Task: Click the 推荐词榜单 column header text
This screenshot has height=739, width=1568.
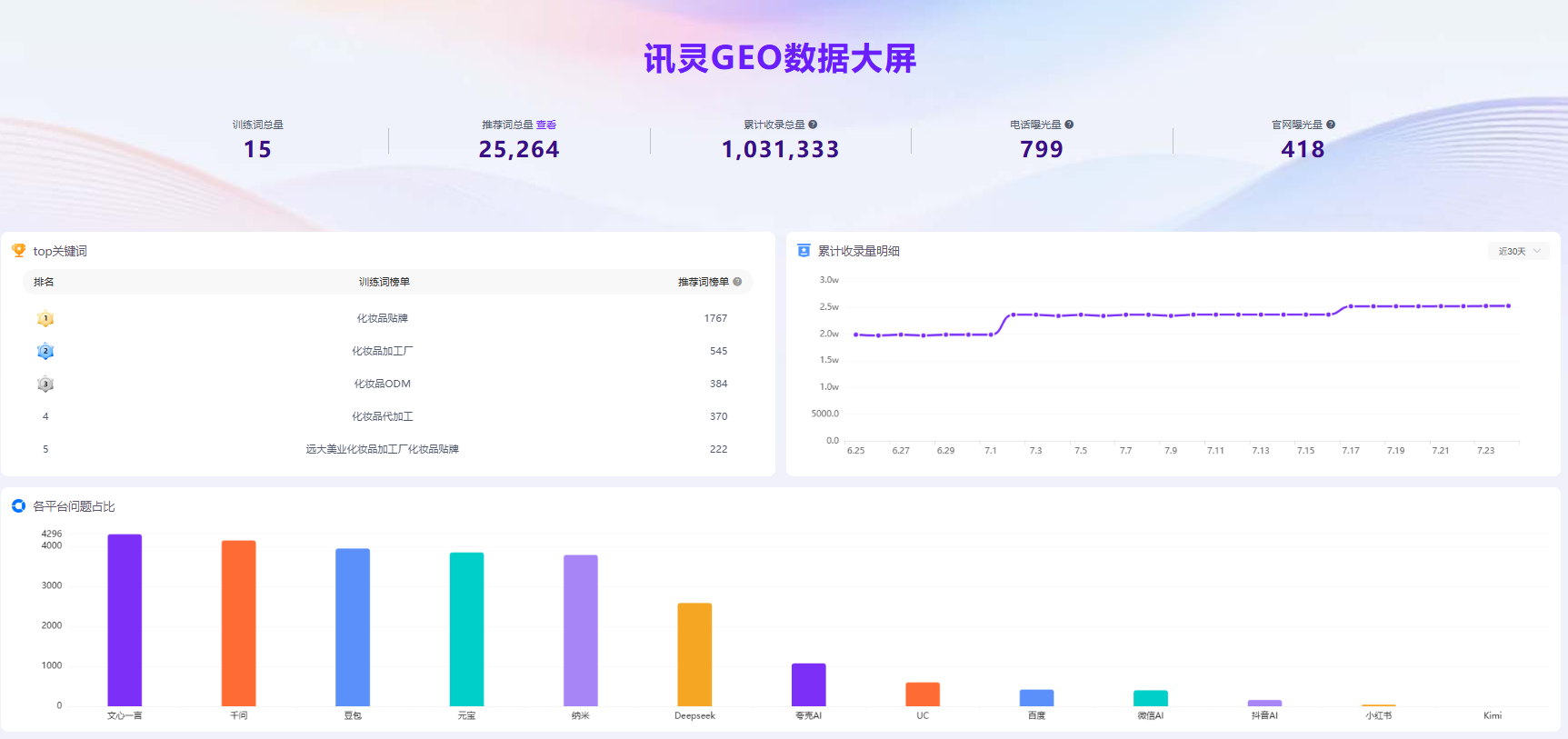Action: tap(703, 282)
